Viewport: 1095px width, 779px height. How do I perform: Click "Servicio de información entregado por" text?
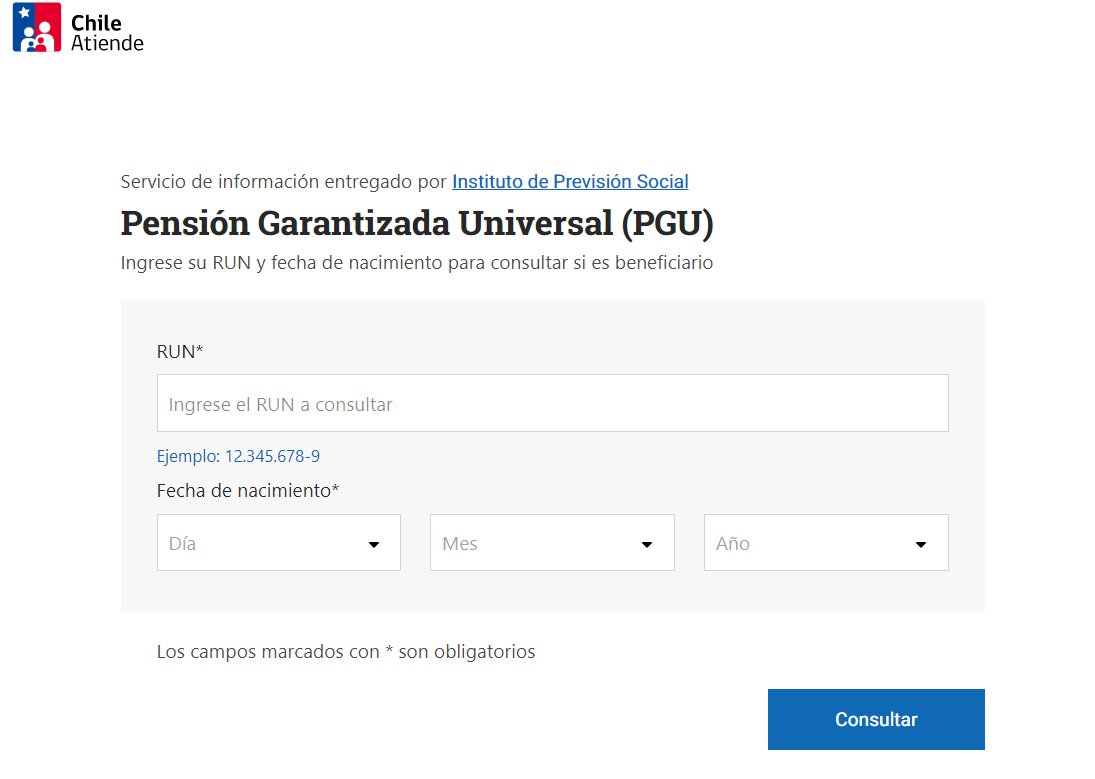[x=284, y=182]
